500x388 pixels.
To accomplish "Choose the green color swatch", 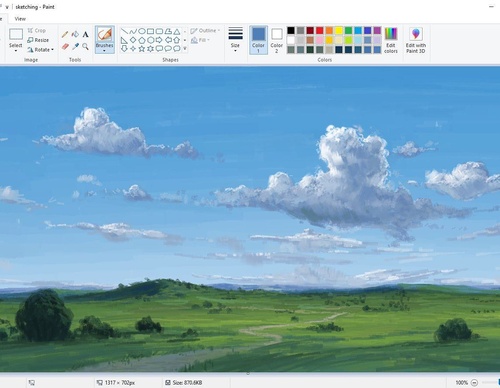I will [x=349, y=31].
